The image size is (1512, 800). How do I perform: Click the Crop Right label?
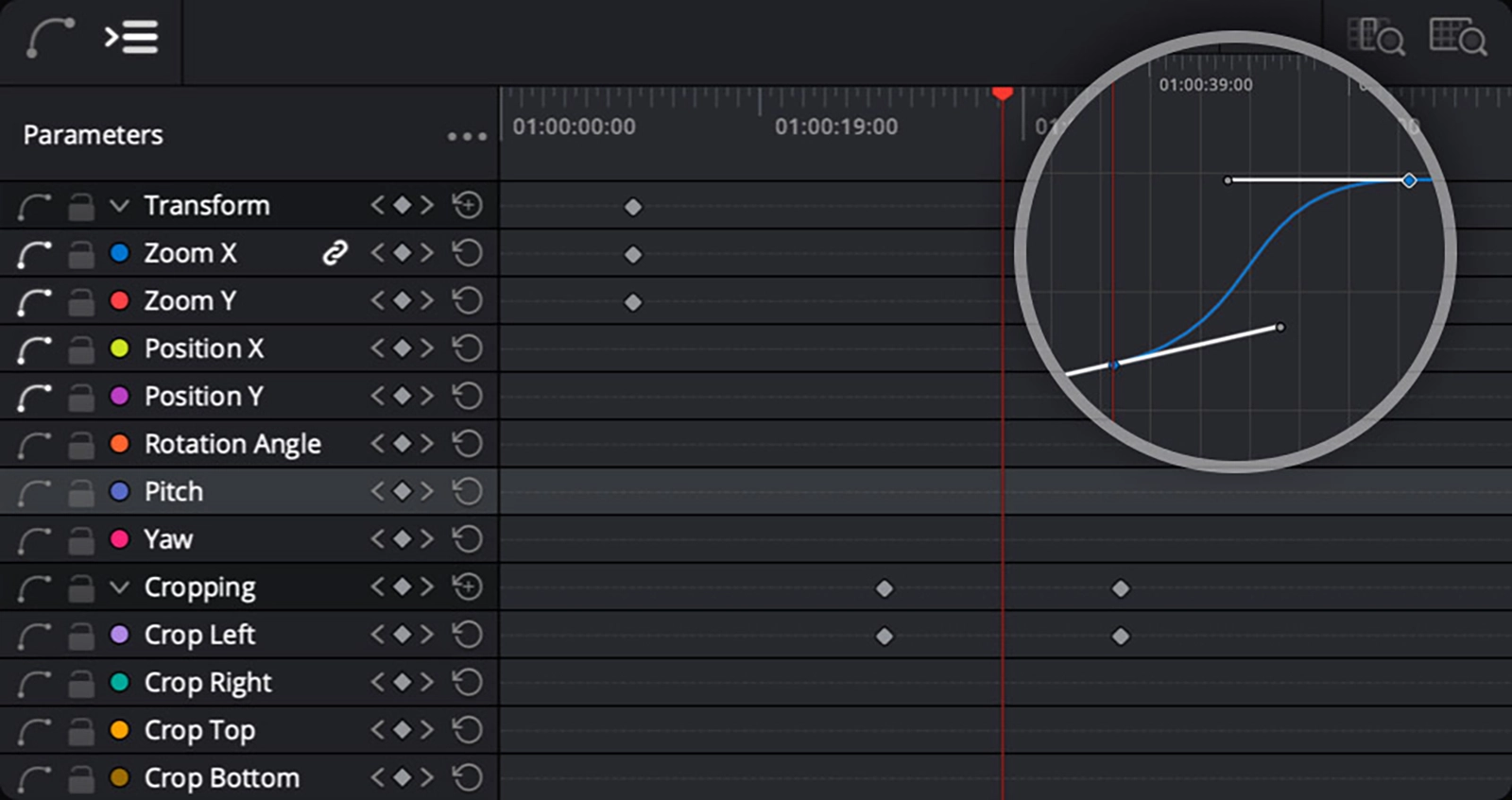click(208, 683)
